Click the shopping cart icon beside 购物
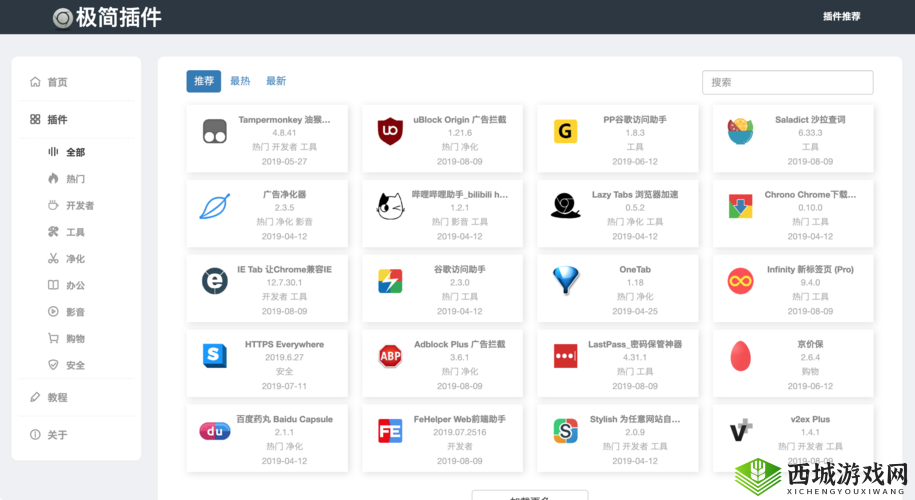 click(x=53, y=338)
